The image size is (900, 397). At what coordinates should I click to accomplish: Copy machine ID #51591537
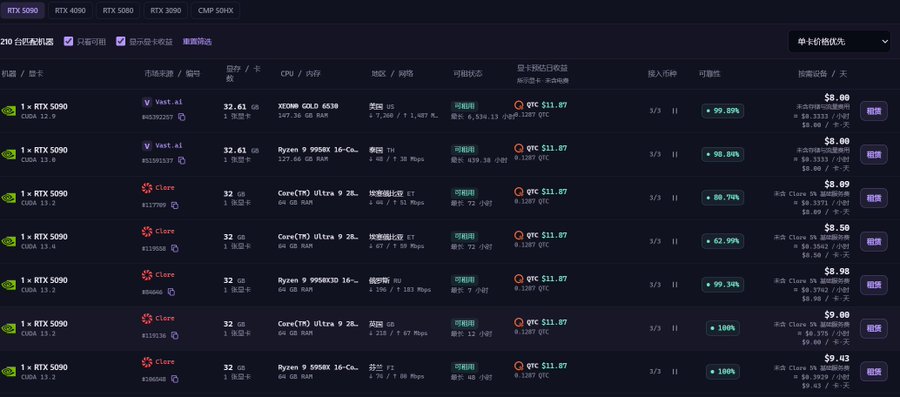181,161
